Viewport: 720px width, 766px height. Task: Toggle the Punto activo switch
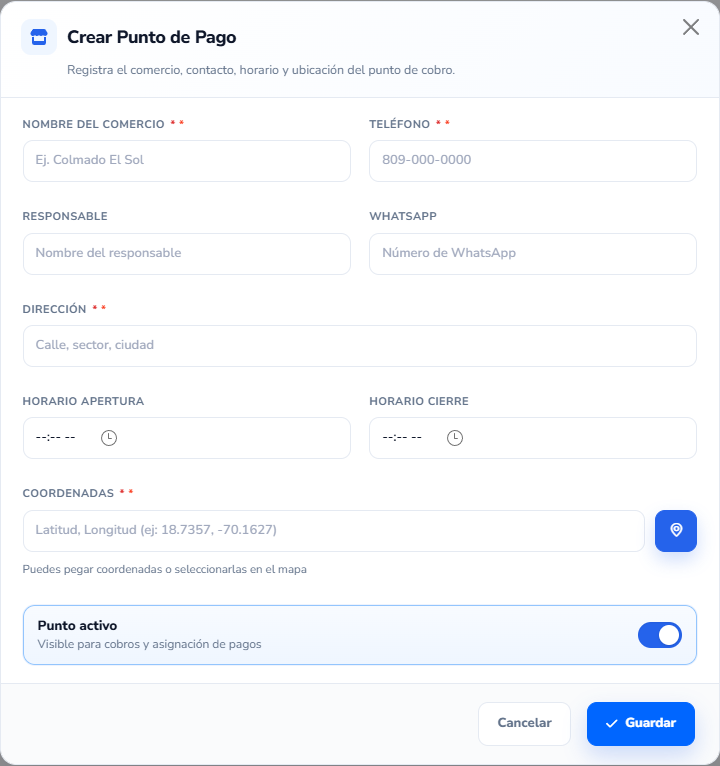coord(660,635)
